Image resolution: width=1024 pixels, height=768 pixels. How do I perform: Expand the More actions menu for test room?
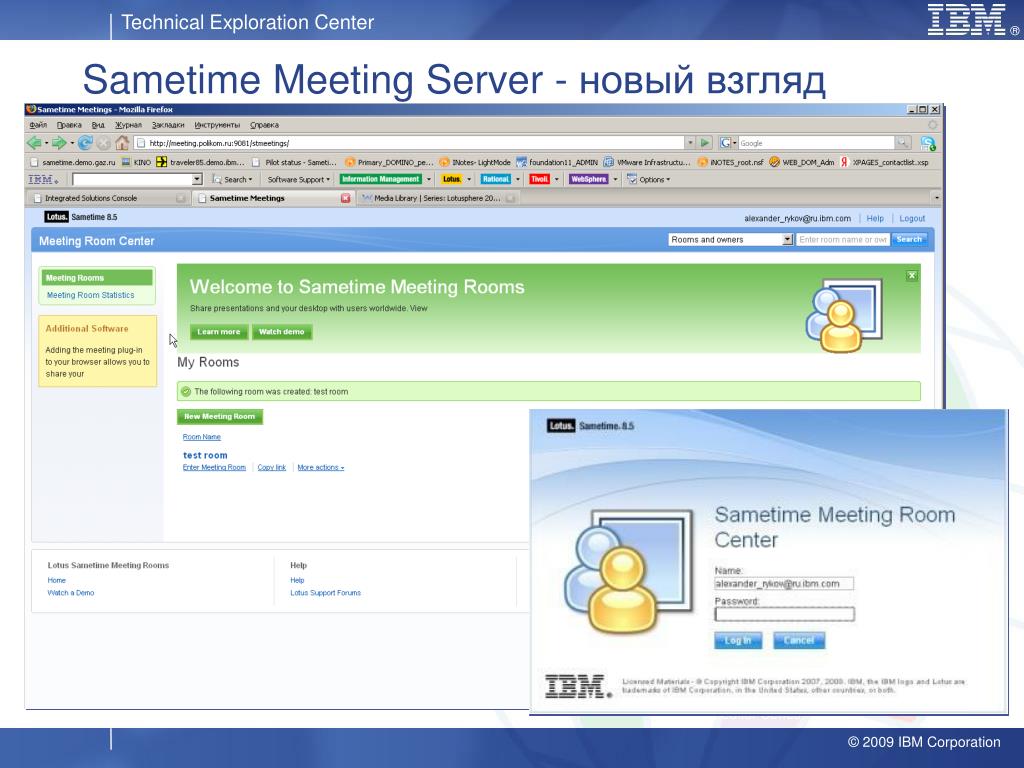pyautogui.click(x=321, y=468)
